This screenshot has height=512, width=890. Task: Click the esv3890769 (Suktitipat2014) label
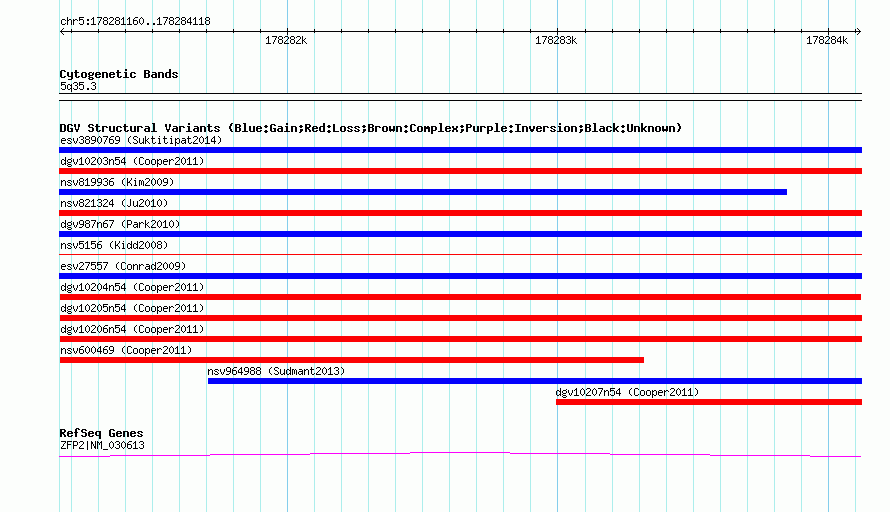(141, 140)
